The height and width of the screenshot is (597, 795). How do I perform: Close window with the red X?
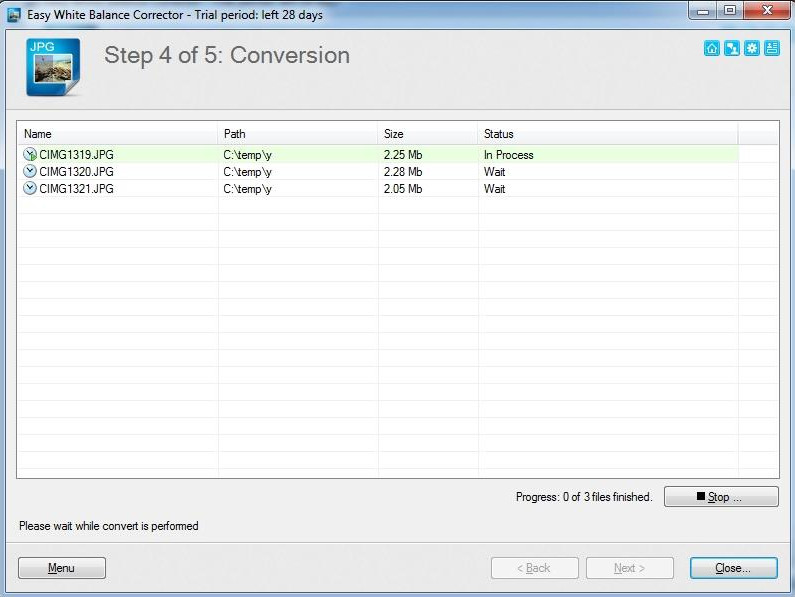pyautogui.click(x=767, y=11)
